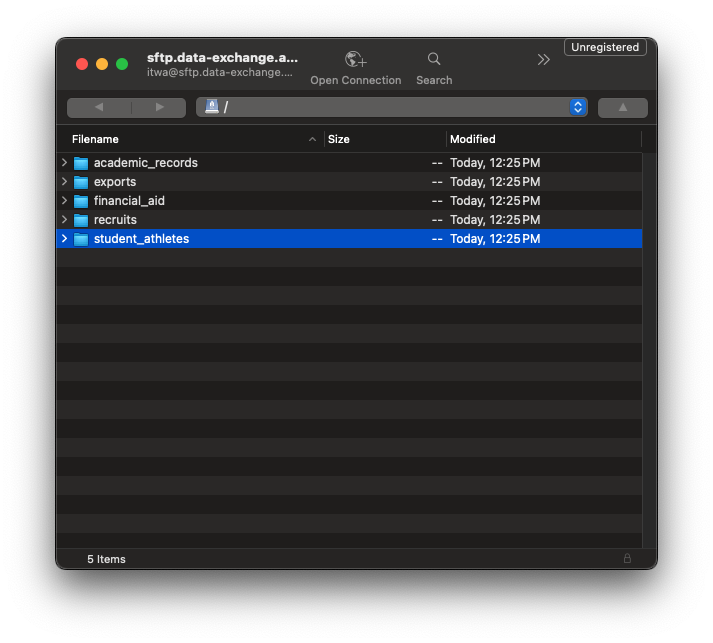Click the Open Connection label
Image resolution: width=713 pixels, height=643 pixels.
356,80
